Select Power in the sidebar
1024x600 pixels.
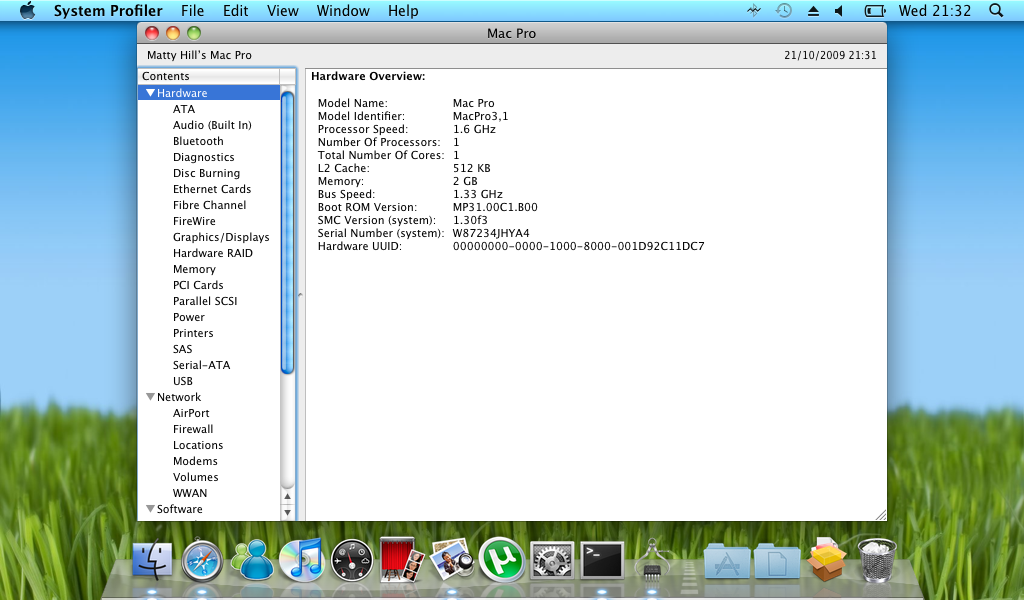(x=189, y=317)
